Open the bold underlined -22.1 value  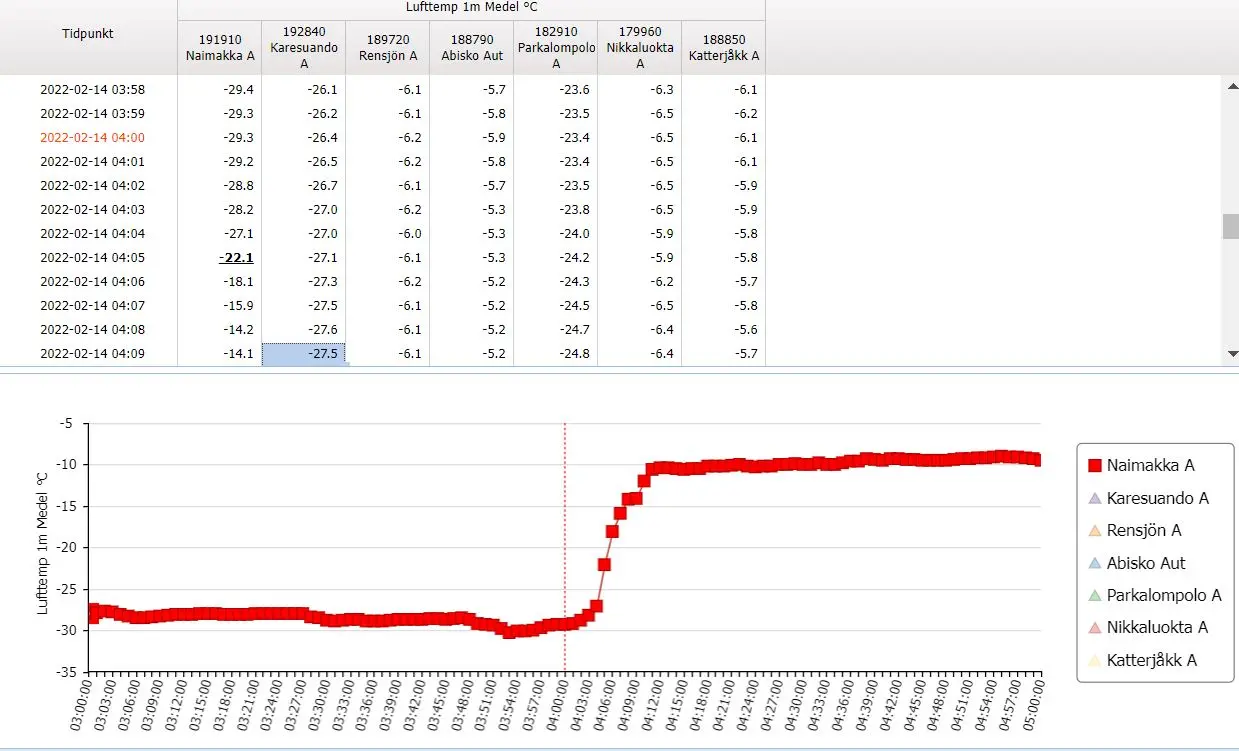pos(236,258)
